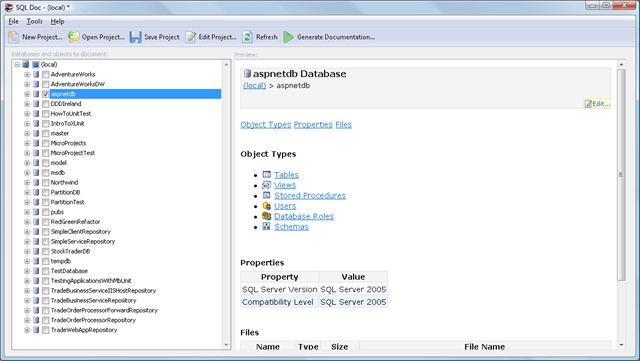
Task: Check the RedGreenRefactor checkbox
Action: tap(46, 222)
